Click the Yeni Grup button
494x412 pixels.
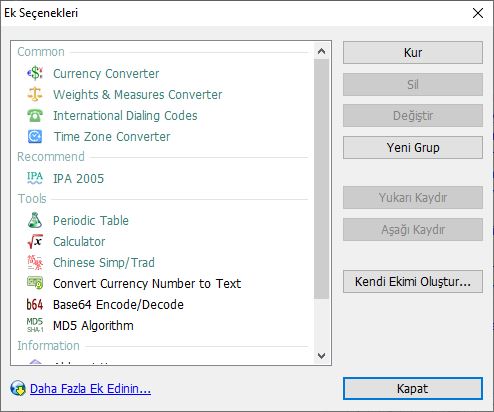coord(413,147)
